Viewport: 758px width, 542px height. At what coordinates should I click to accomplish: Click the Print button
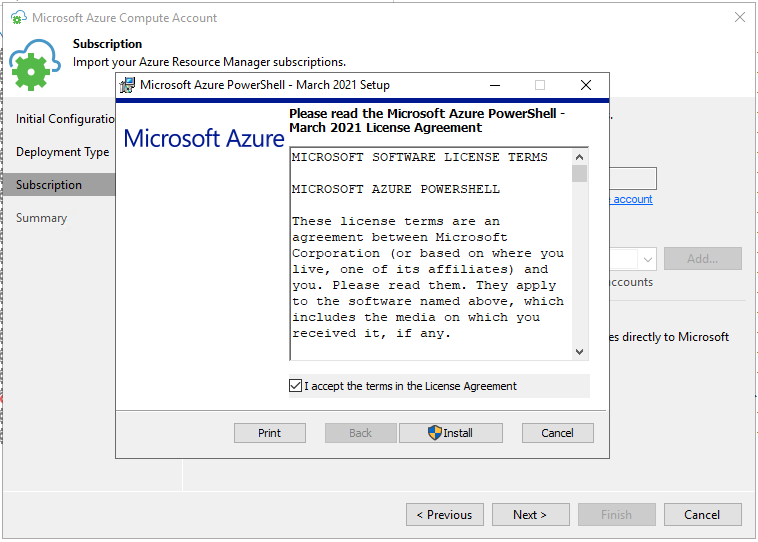point(270,433)
